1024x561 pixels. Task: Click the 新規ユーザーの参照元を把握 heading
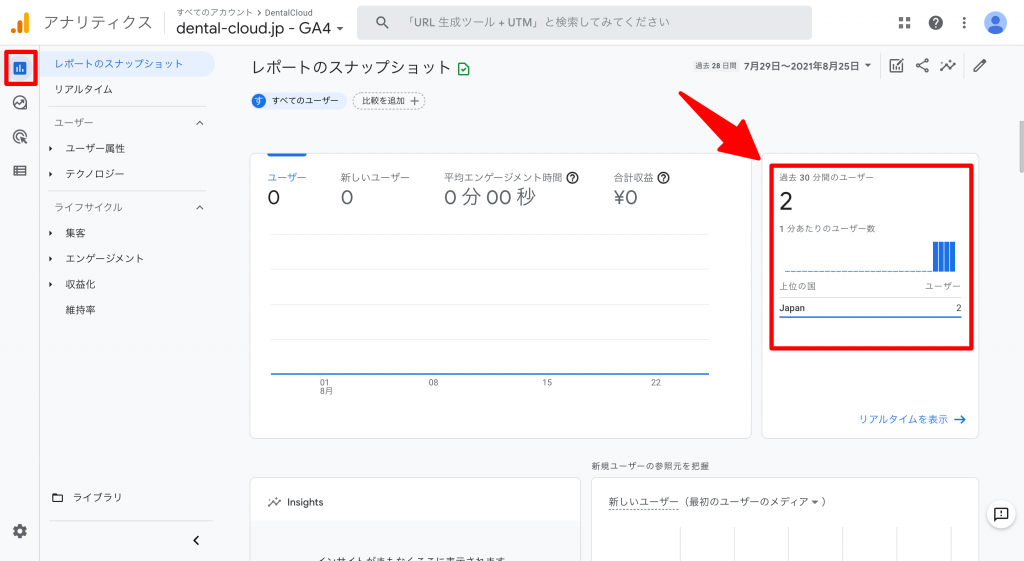[x=650, y=466]
